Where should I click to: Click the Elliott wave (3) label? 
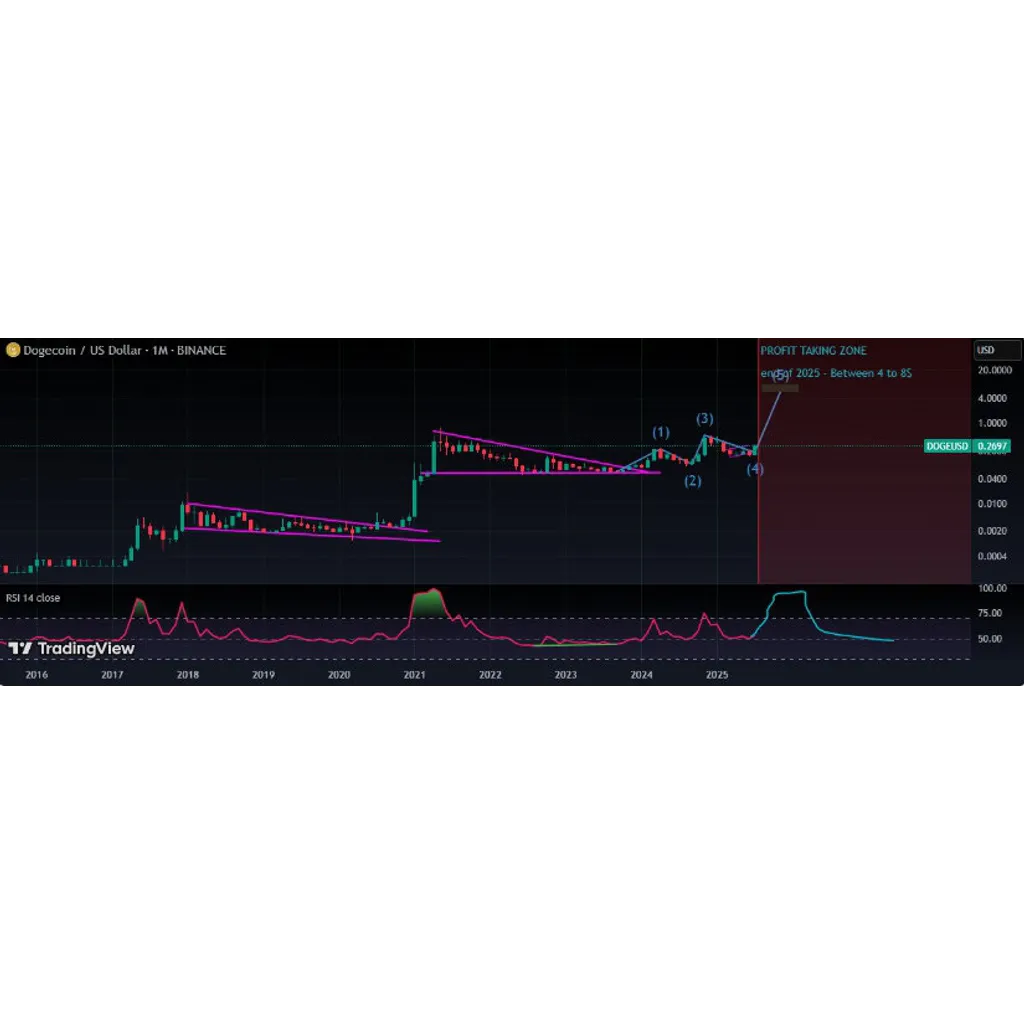705,419
